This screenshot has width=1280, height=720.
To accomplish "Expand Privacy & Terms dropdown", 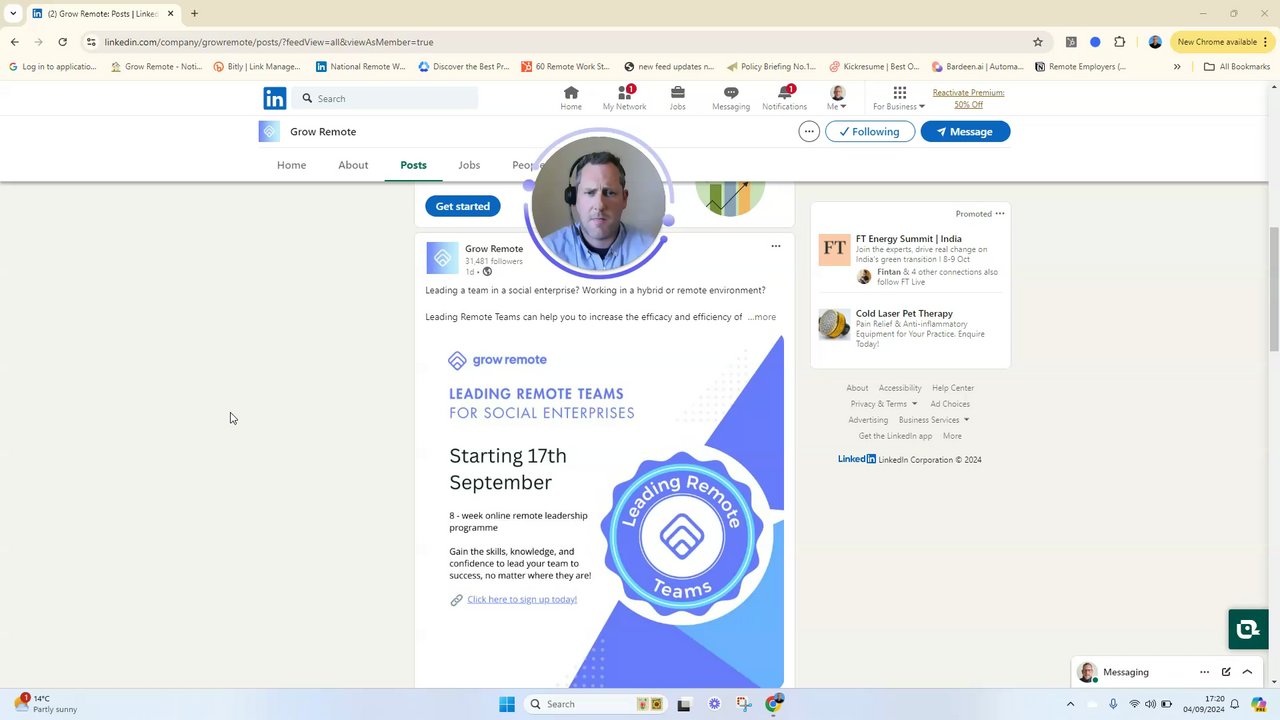I will tap(884, 404).
